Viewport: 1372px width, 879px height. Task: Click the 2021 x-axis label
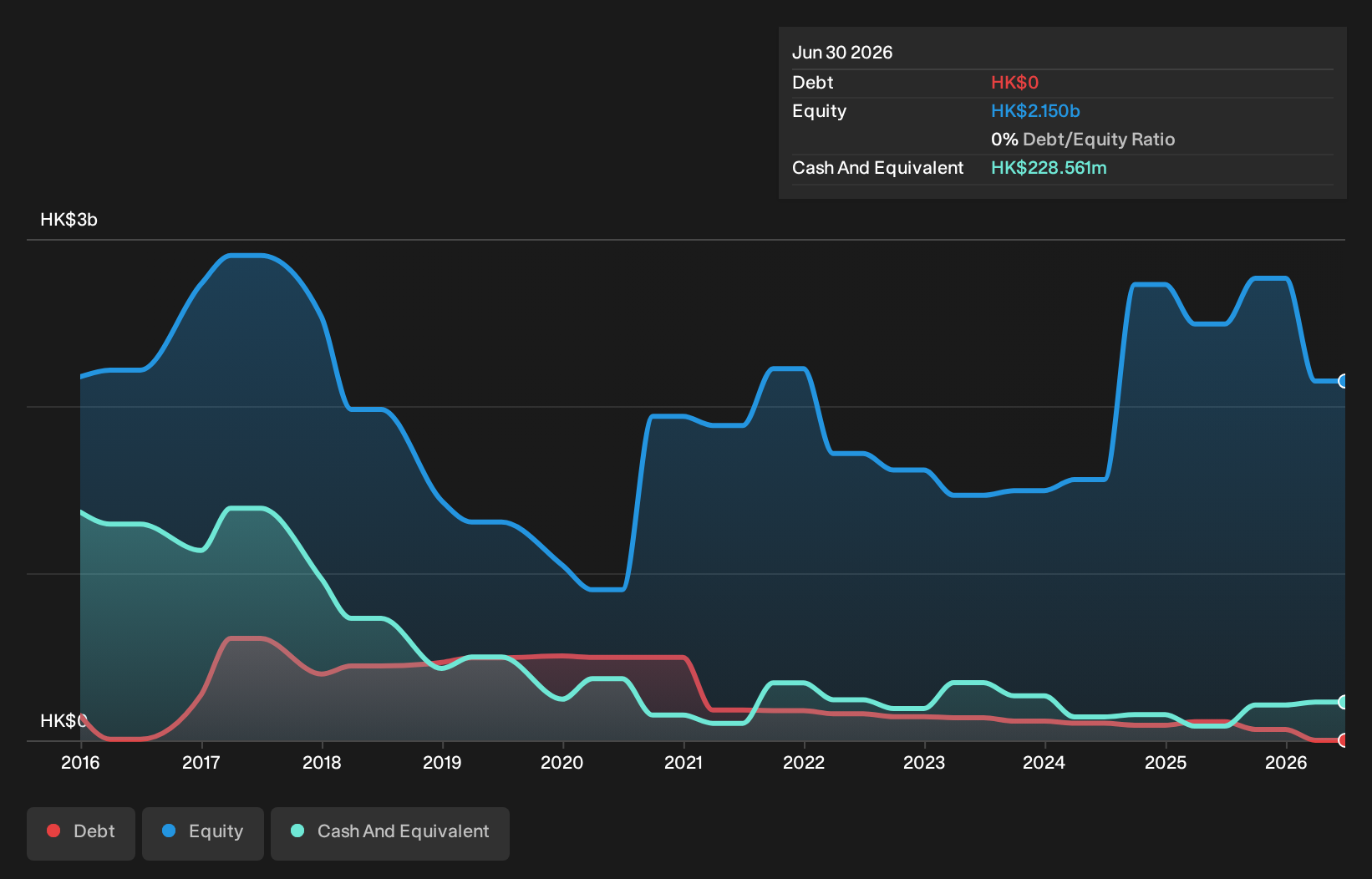(683, 762)
